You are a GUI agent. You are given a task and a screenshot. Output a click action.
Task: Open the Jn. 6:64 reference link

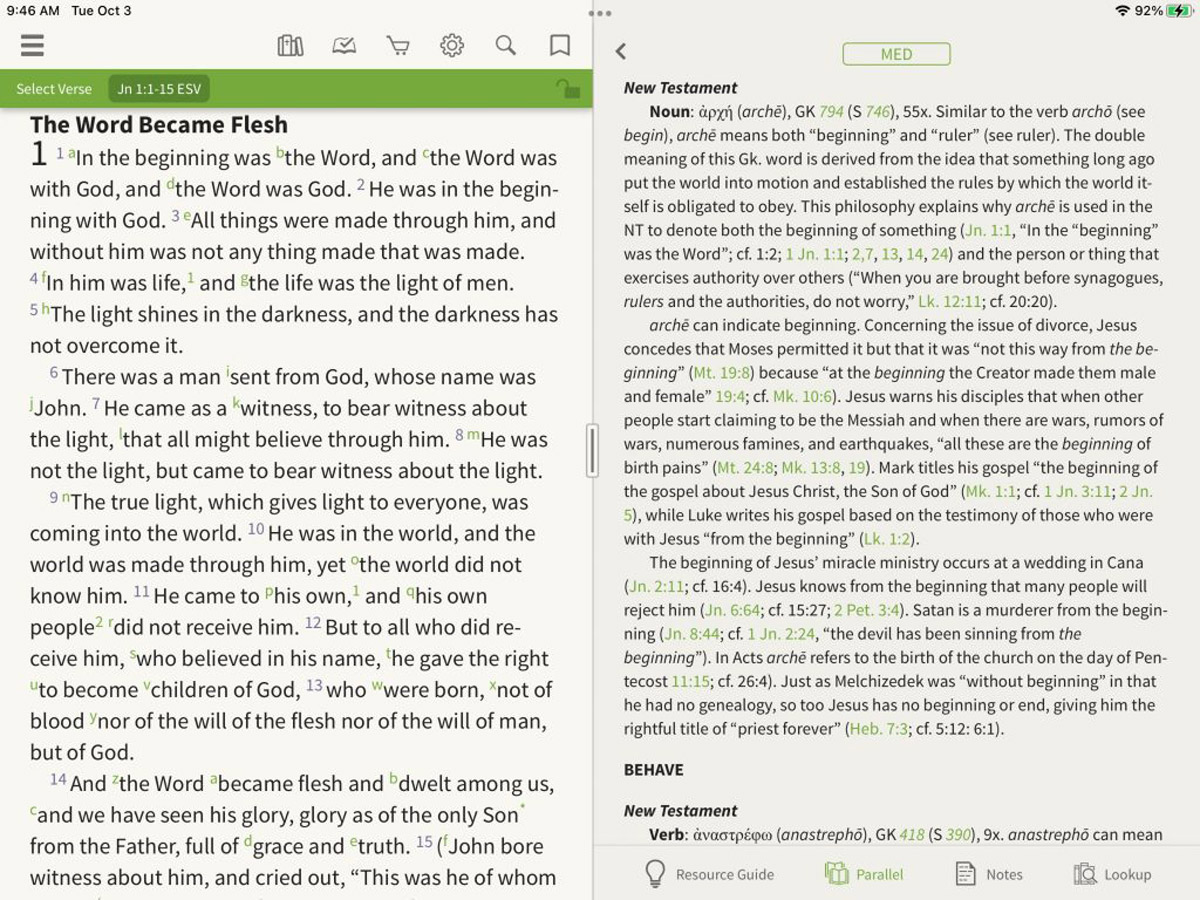click(731, 610)
